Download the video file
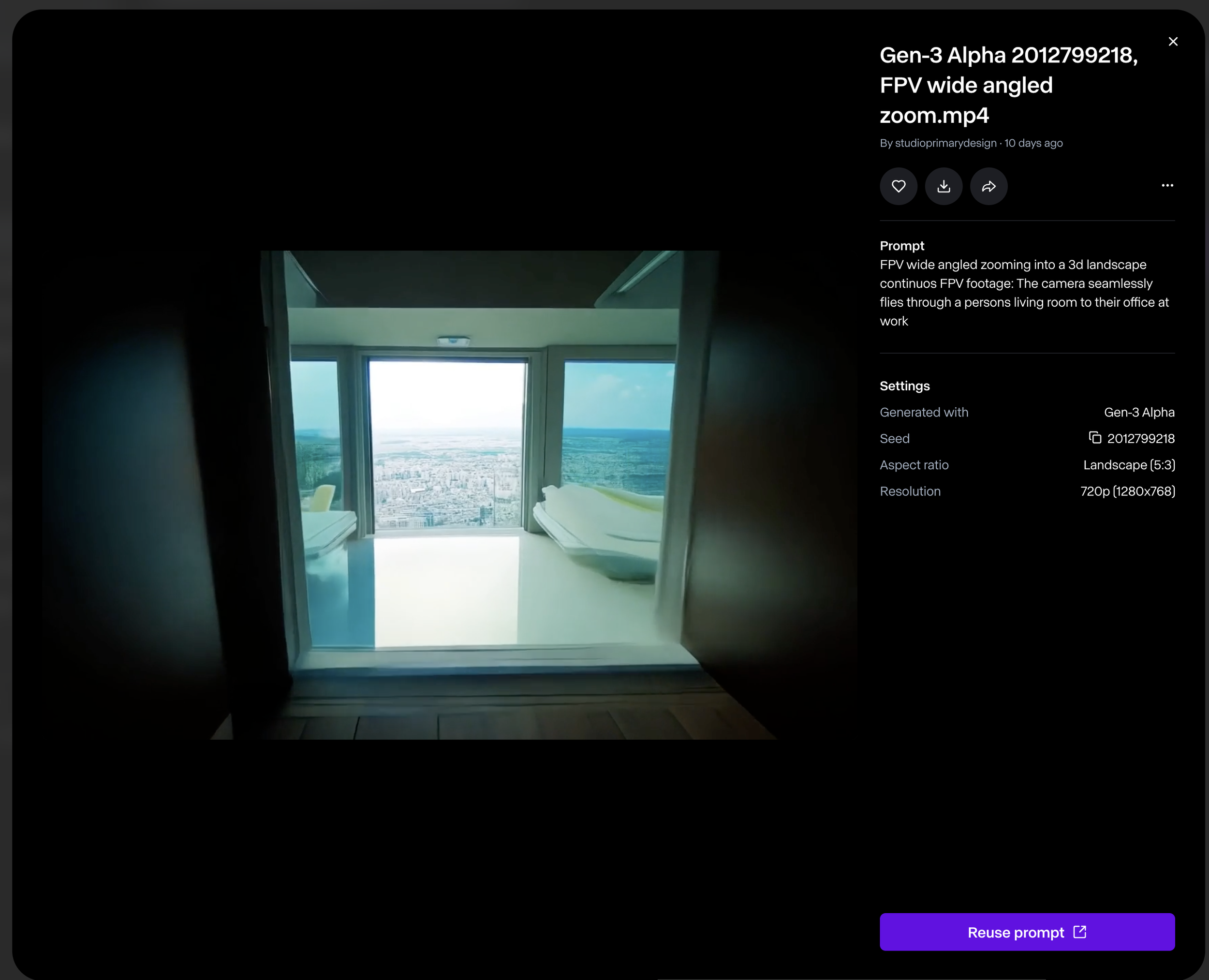The height and width of the screenshot is (980, 1209). 943,186
